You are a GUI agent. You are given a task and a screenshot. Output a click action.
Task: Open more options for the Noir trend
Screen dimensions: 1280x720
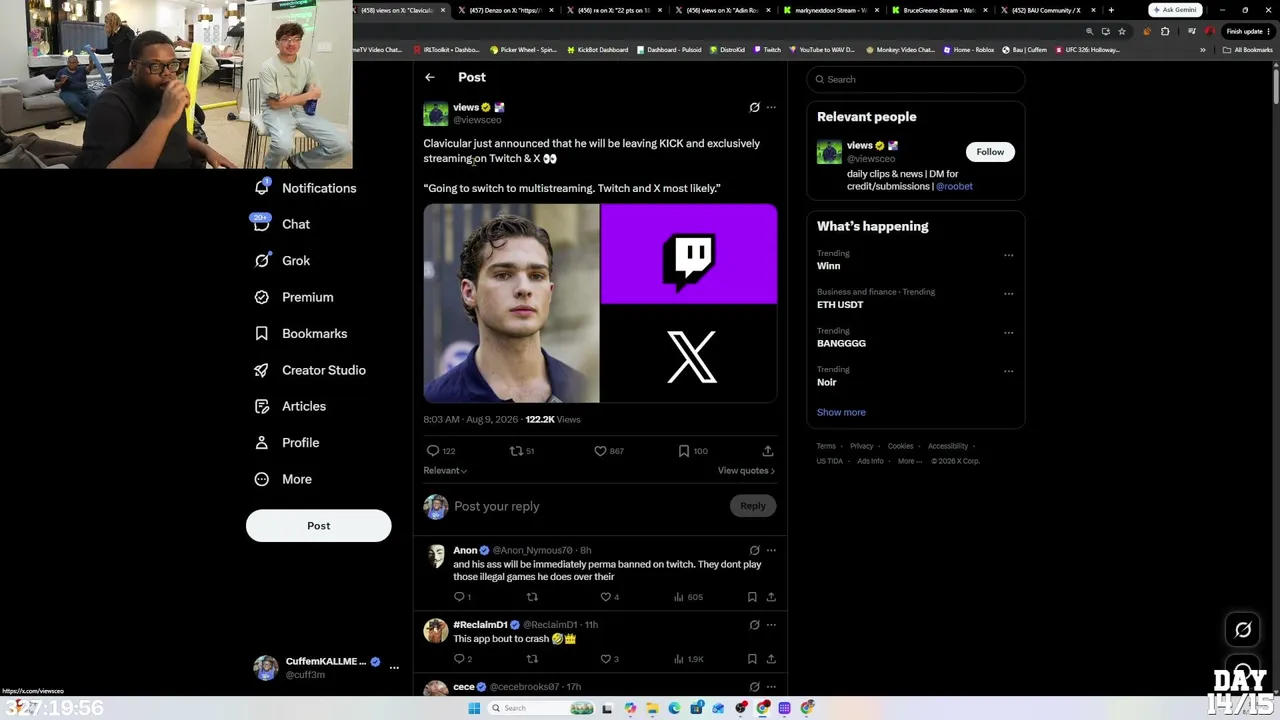[x=1008, y=371]
